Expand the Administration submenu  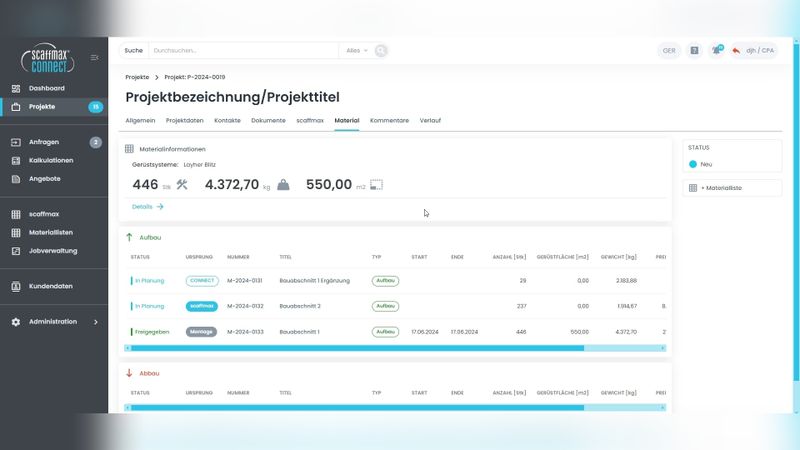click(96, 322)
